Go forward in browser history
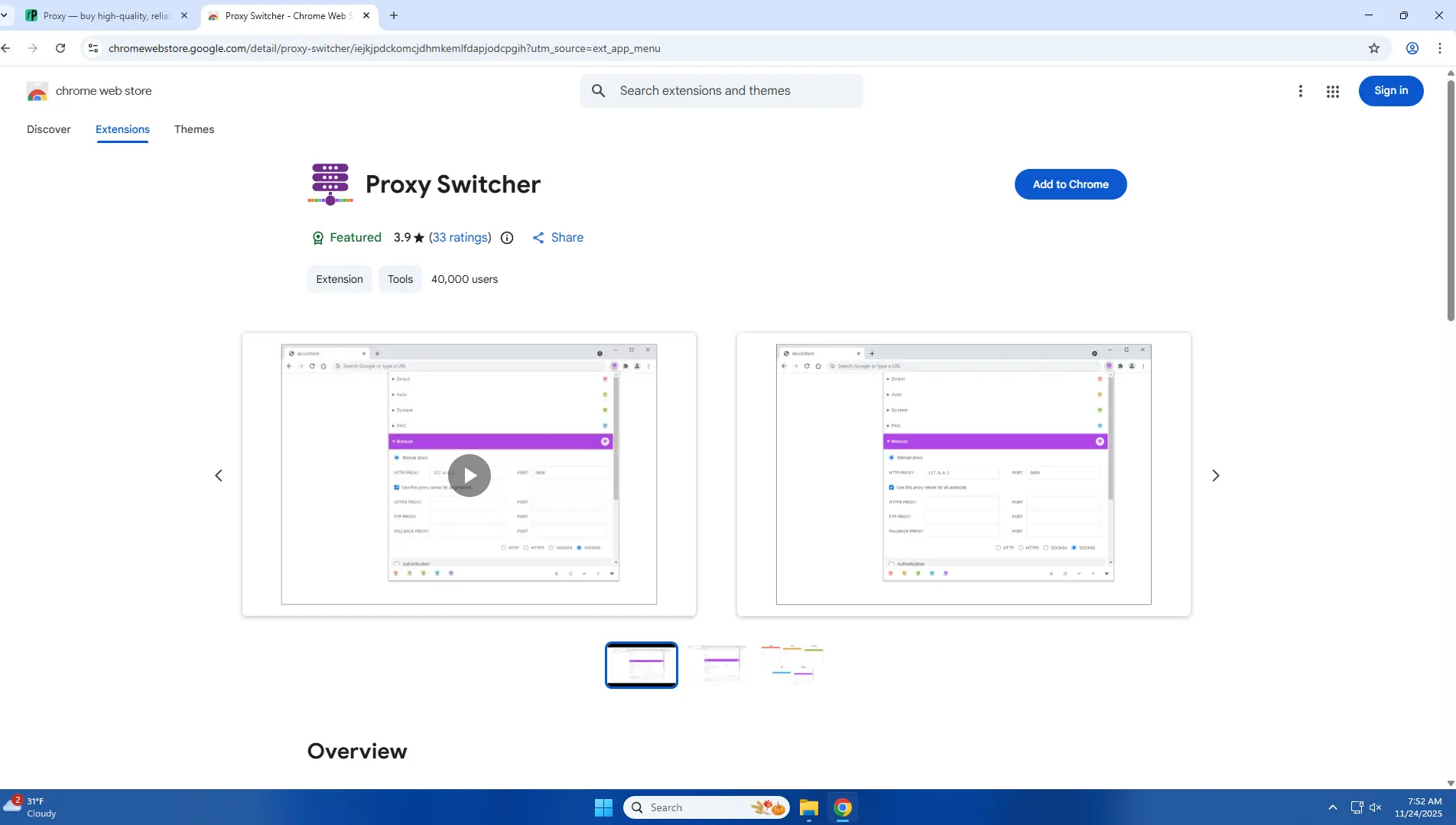Image resolution: width=1456 pixels, height=825 pixels. click(33, 48)
